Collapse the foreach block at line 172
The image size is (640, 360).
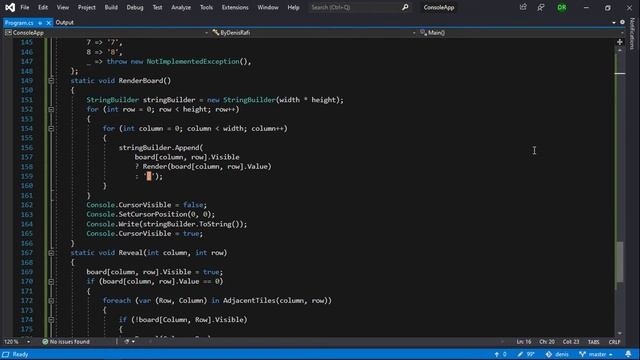click(x=51, y=301)
